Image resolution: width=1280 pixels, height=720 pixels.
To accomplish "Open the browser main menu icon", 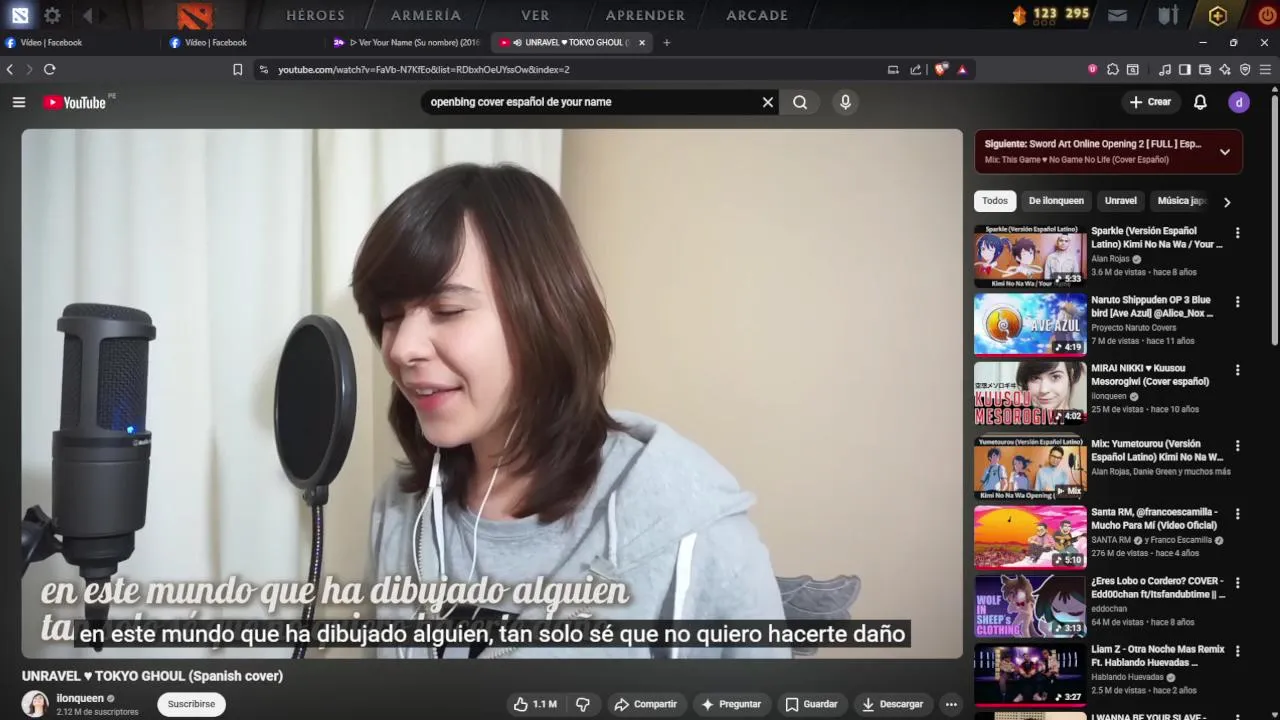I will coord(1265,69).
